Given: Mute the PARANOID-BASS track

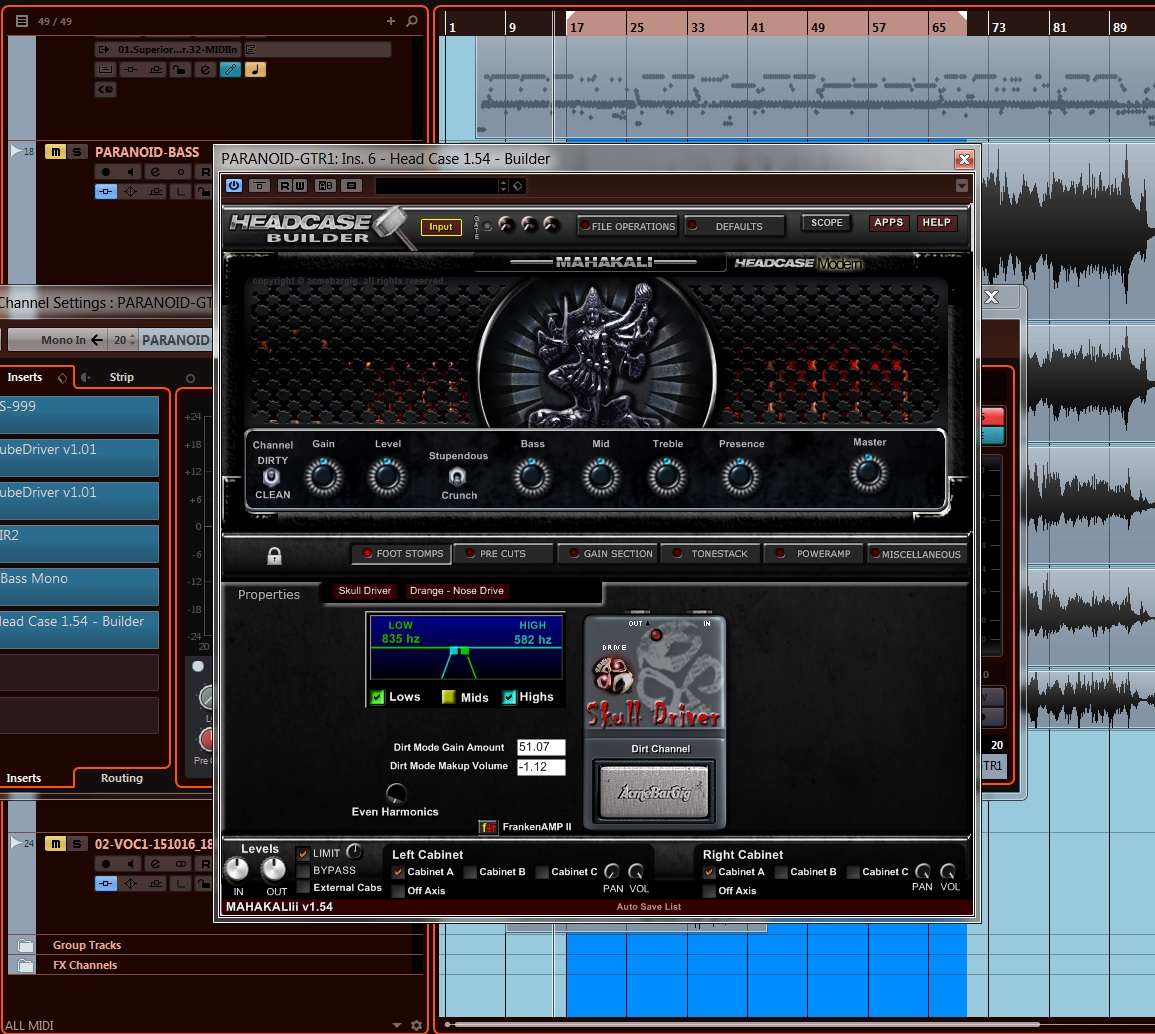Looking at the screenshot, I should click(x=55, y=152).
